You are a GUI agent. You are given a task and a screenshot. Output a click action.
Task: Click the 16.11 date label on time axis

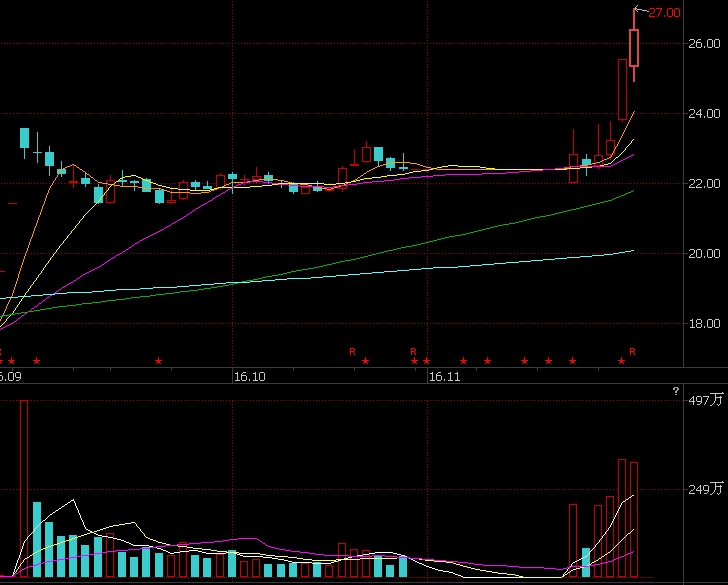[x=445, y=377]
